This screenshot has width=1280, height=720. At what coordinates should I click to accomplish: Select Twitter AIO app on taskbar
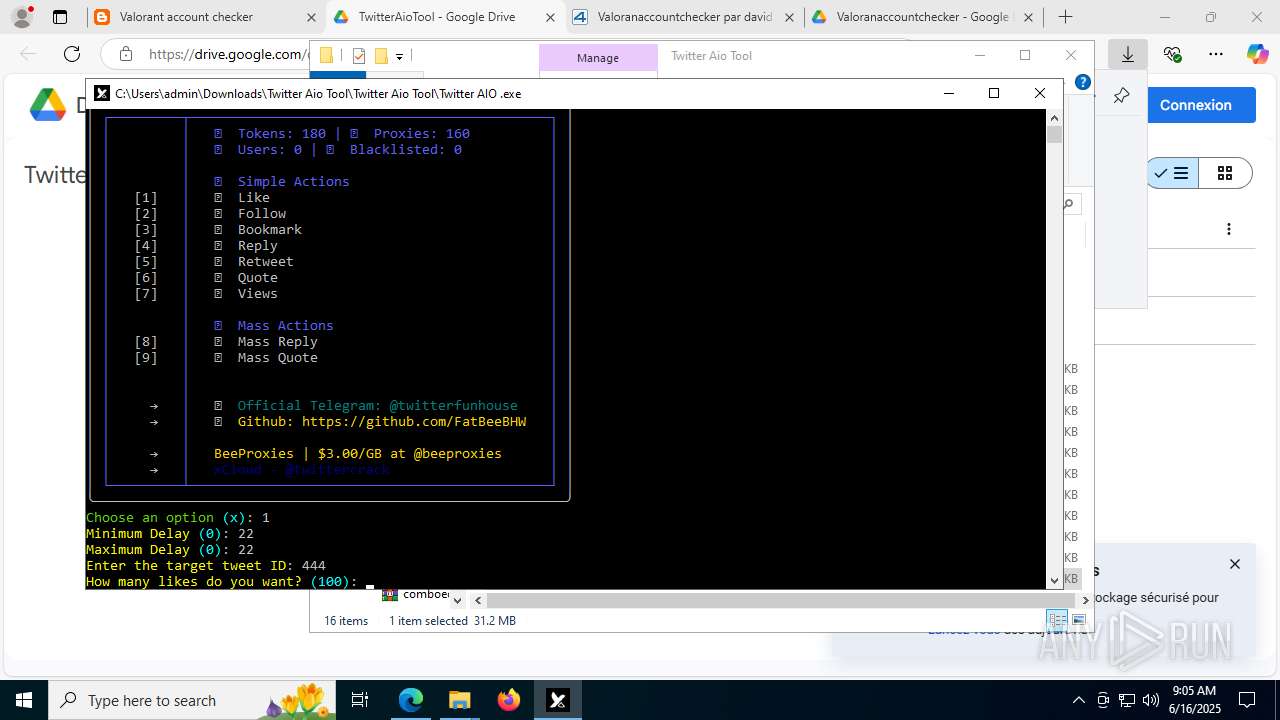pyautogui.click(x=558, y=700)
